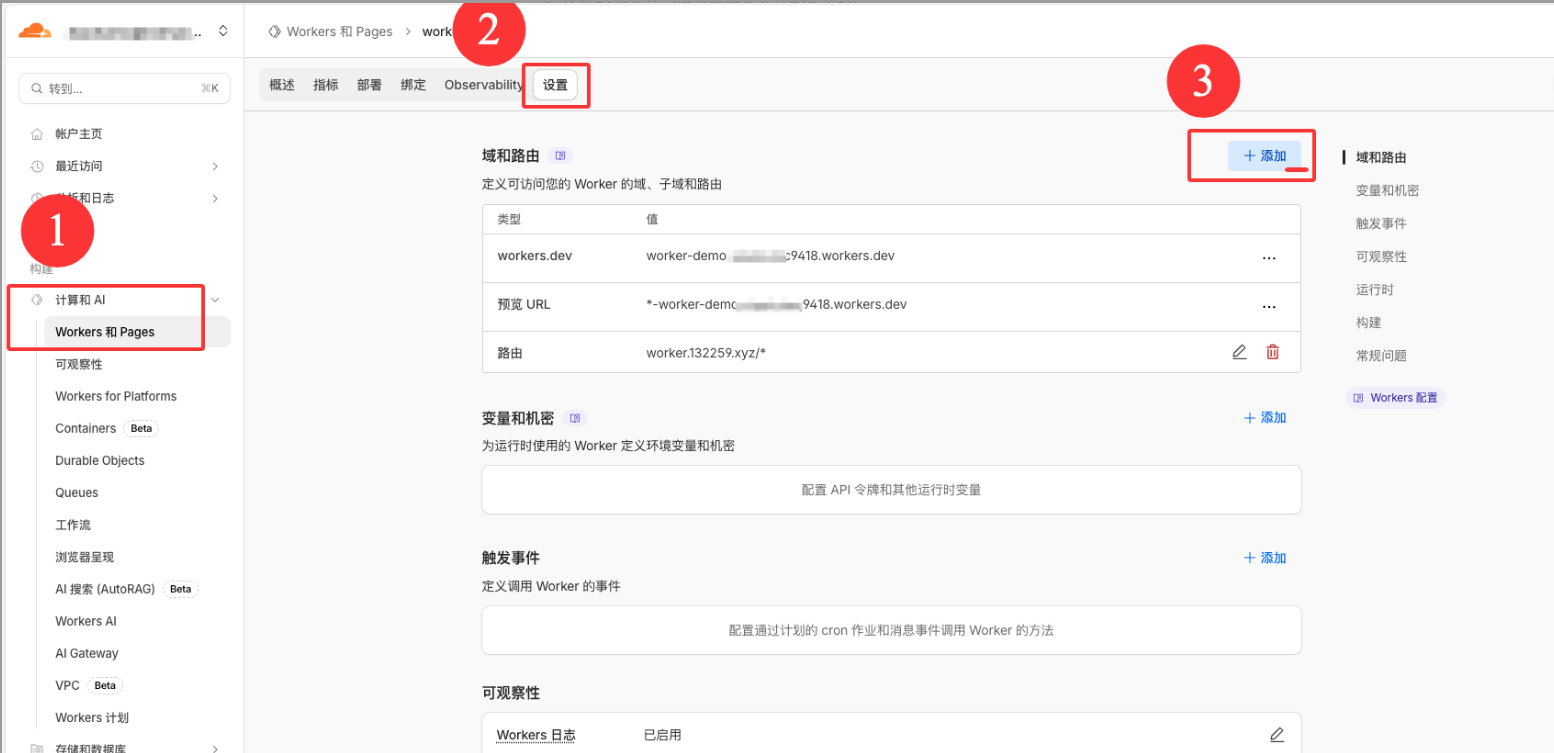Collapse the 计算和 AI section
1554x753 pixels.
coord(215,300)
